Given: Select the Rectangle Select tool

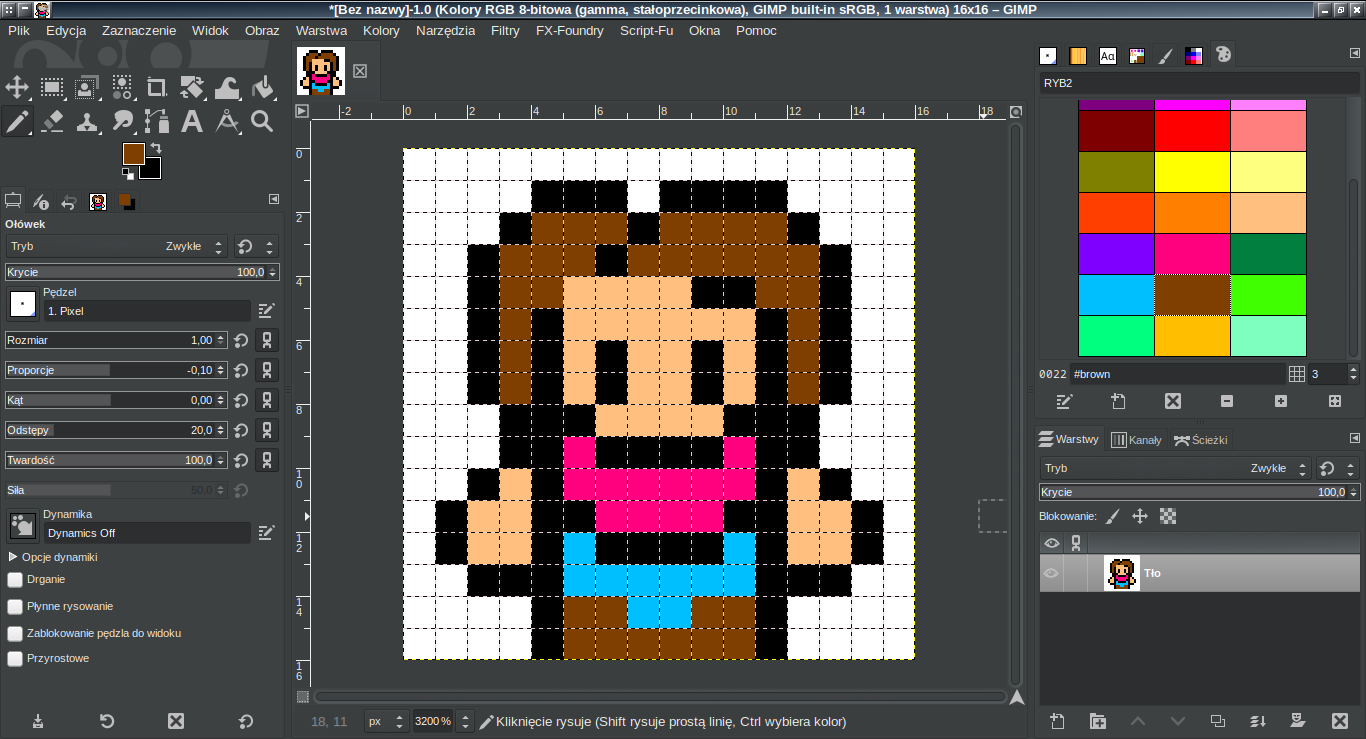Looking at the screenshot, I should coord(52,87).
